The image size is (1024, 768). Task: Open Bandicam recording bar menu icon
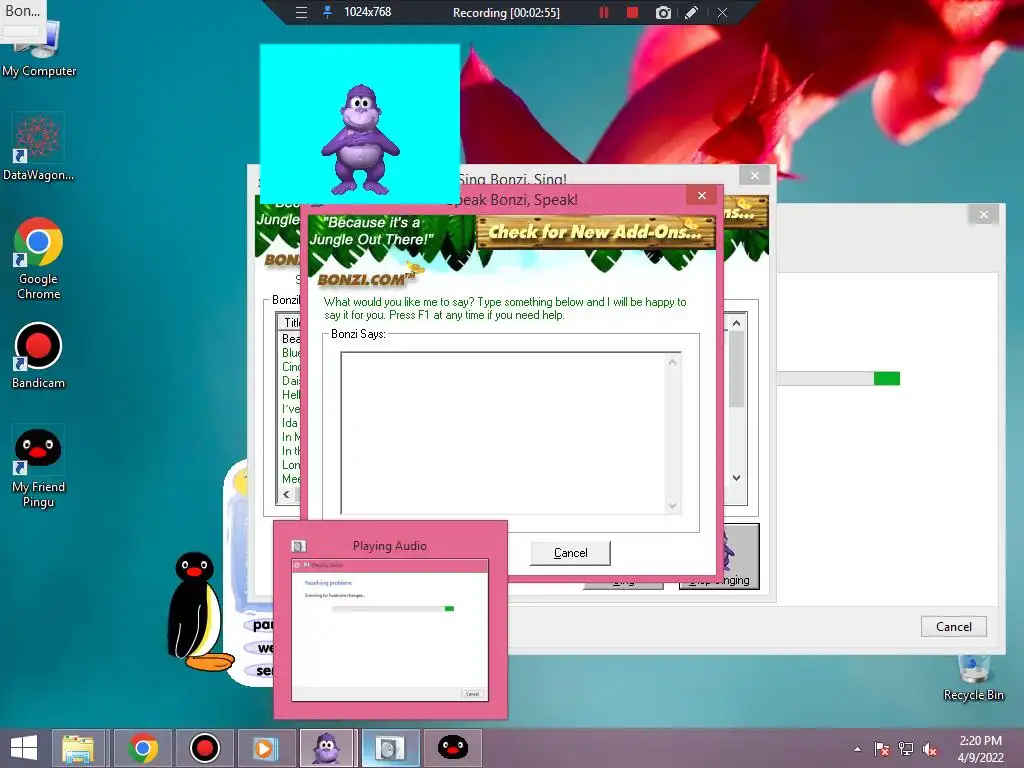pos(301,12)
